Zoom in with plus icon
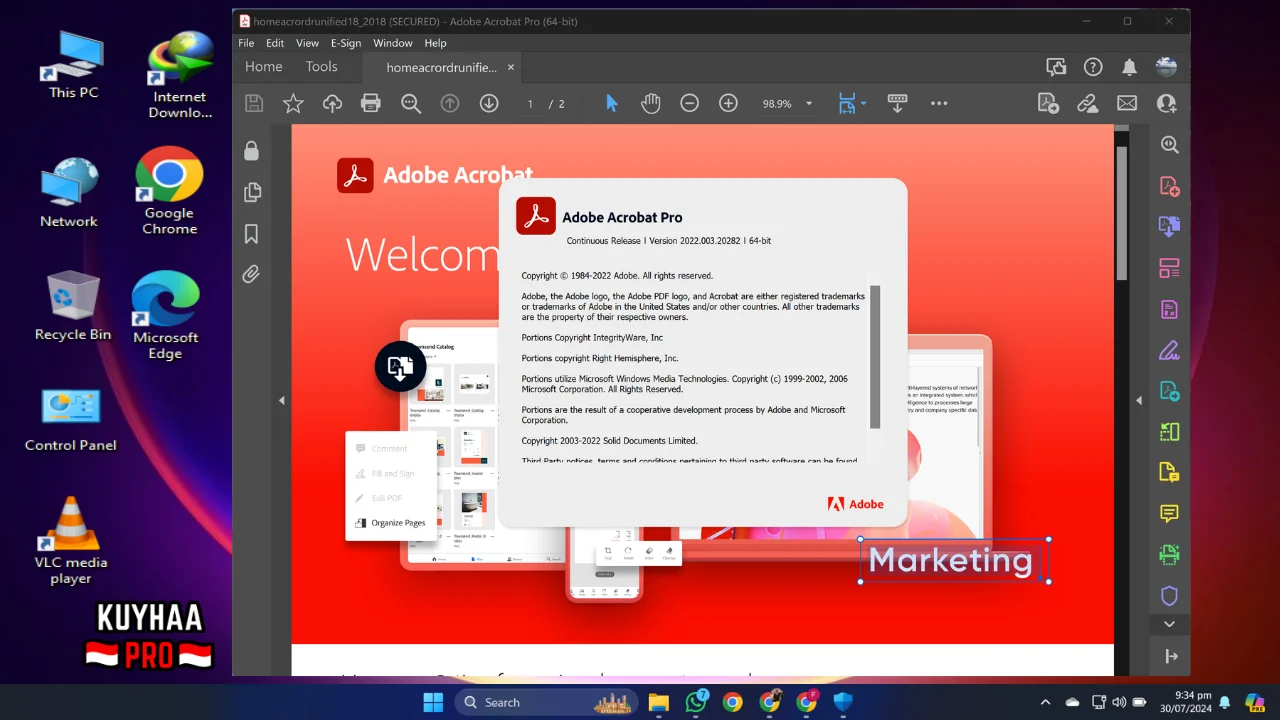The width and height of the screenshot is (1280, 720). (728, 103)
